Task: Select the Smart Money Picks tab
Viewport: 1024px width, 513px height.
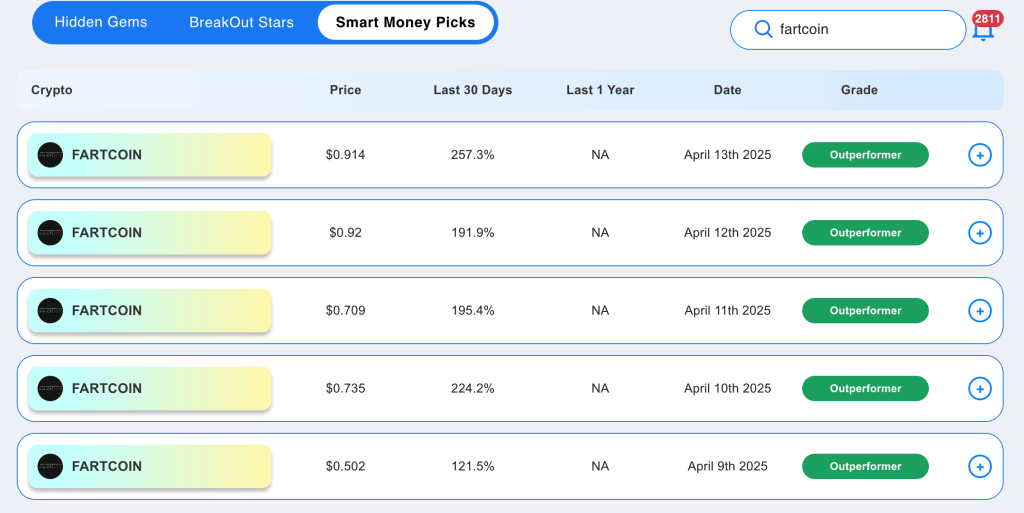Action: pyautogui.click(x=406, y=22)
